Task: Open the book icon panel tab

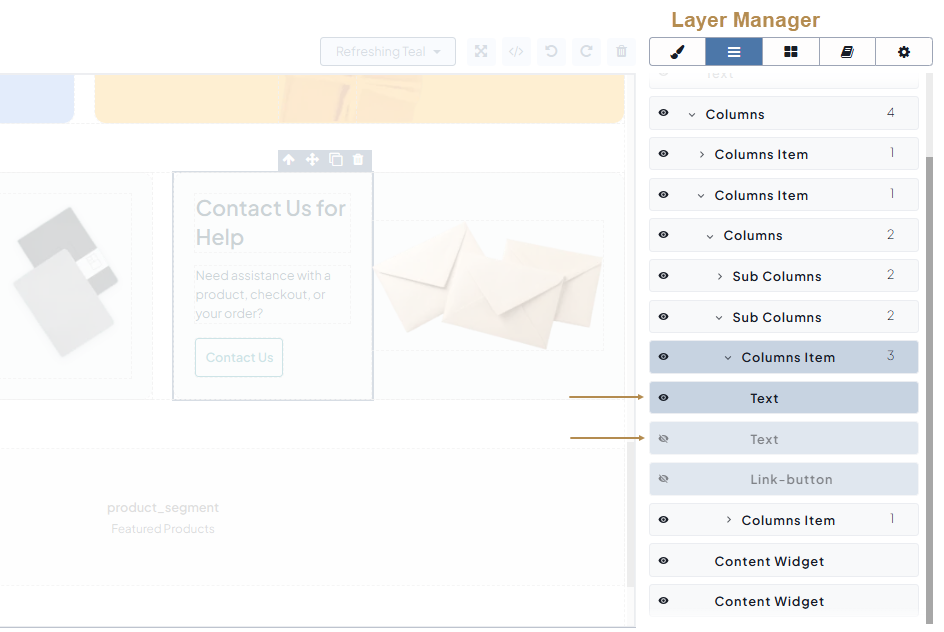Action: 847,52
